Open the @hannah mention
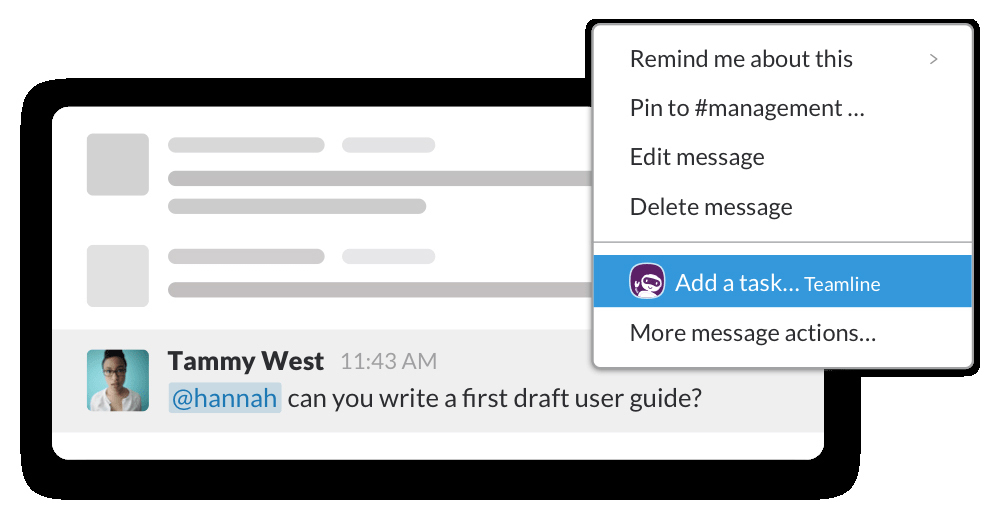The image size is (1000, 520). point(225,398)
